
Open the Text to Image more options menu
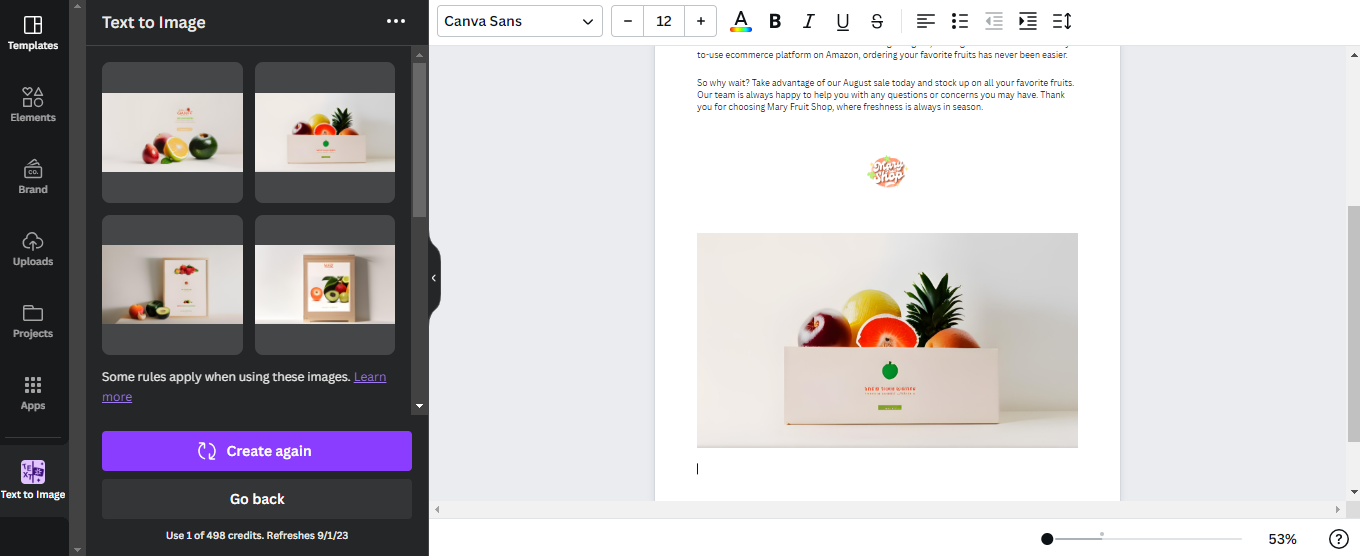point(396,22)
